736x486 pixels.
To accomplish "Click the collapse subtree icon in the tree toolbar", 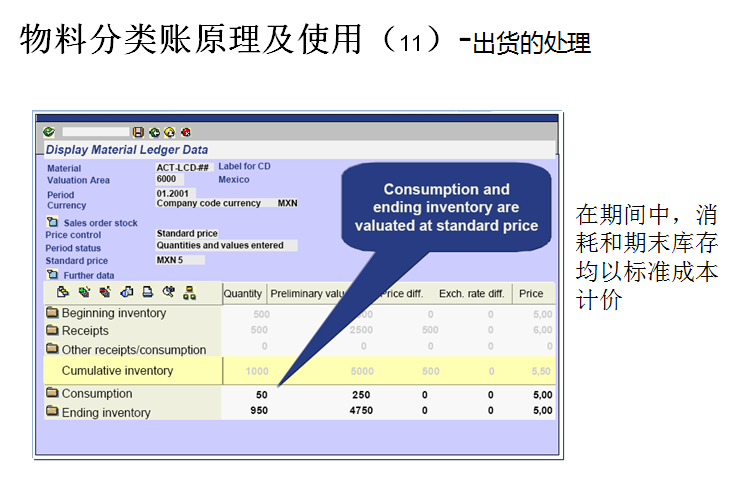I will coord(106,293).
